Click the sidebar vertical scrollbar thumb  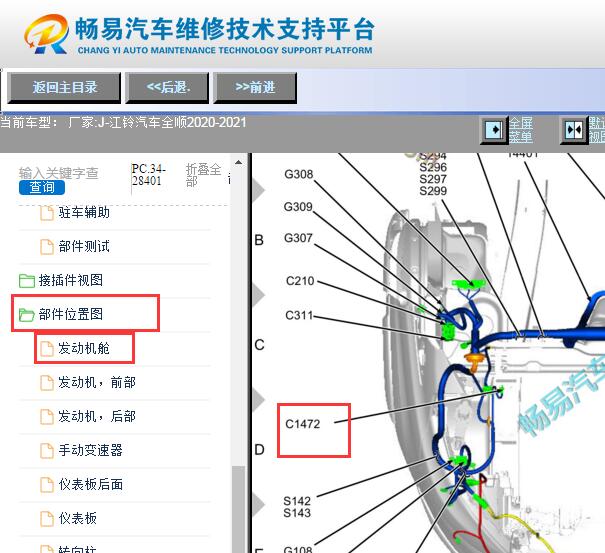point(238,509)
